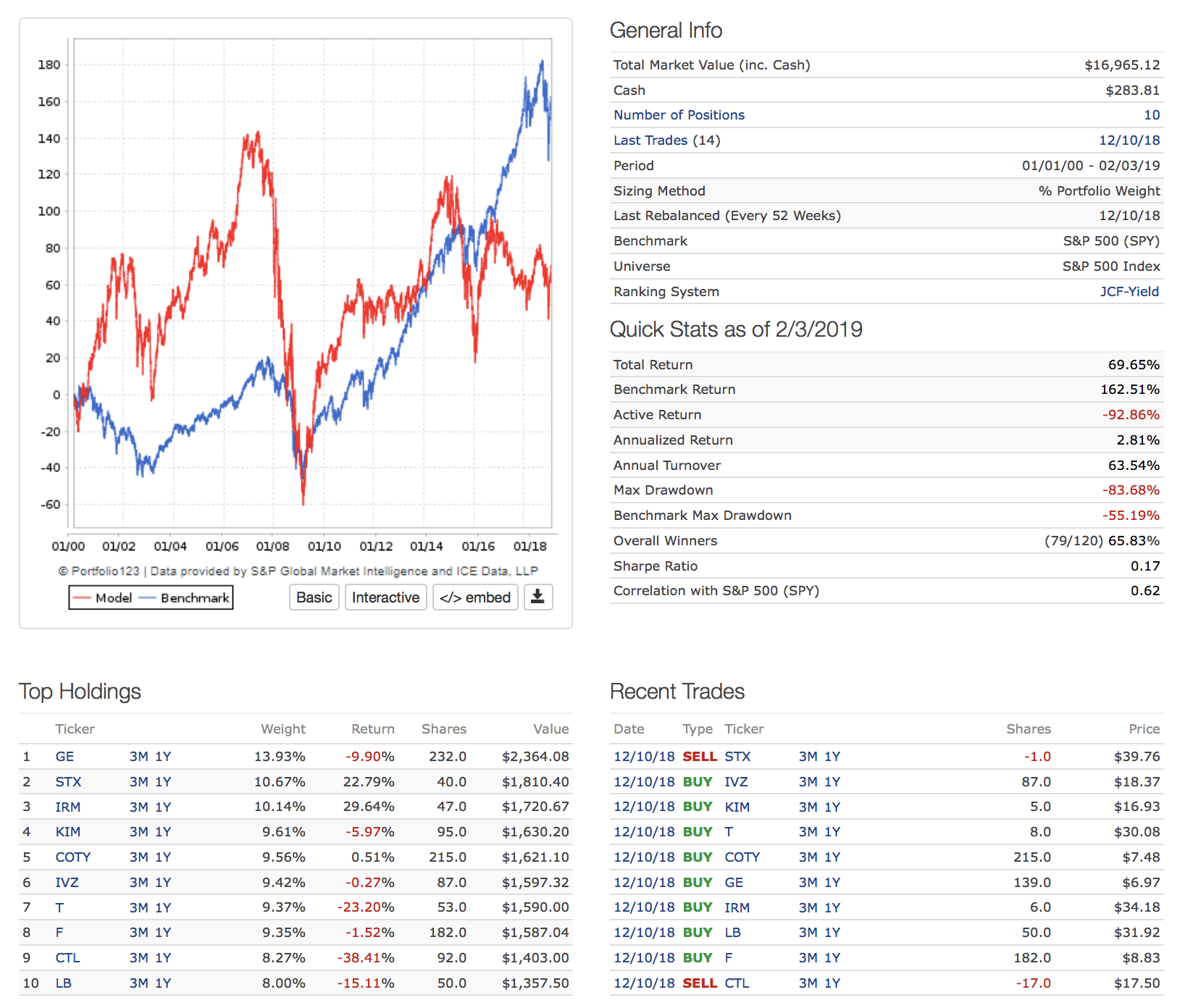Image resolution: width=1185 pixels, height=1008 pixels.
Task: Click the blue Benchmark legend entry
Action: pyautogui.click(x=185, y=598)
